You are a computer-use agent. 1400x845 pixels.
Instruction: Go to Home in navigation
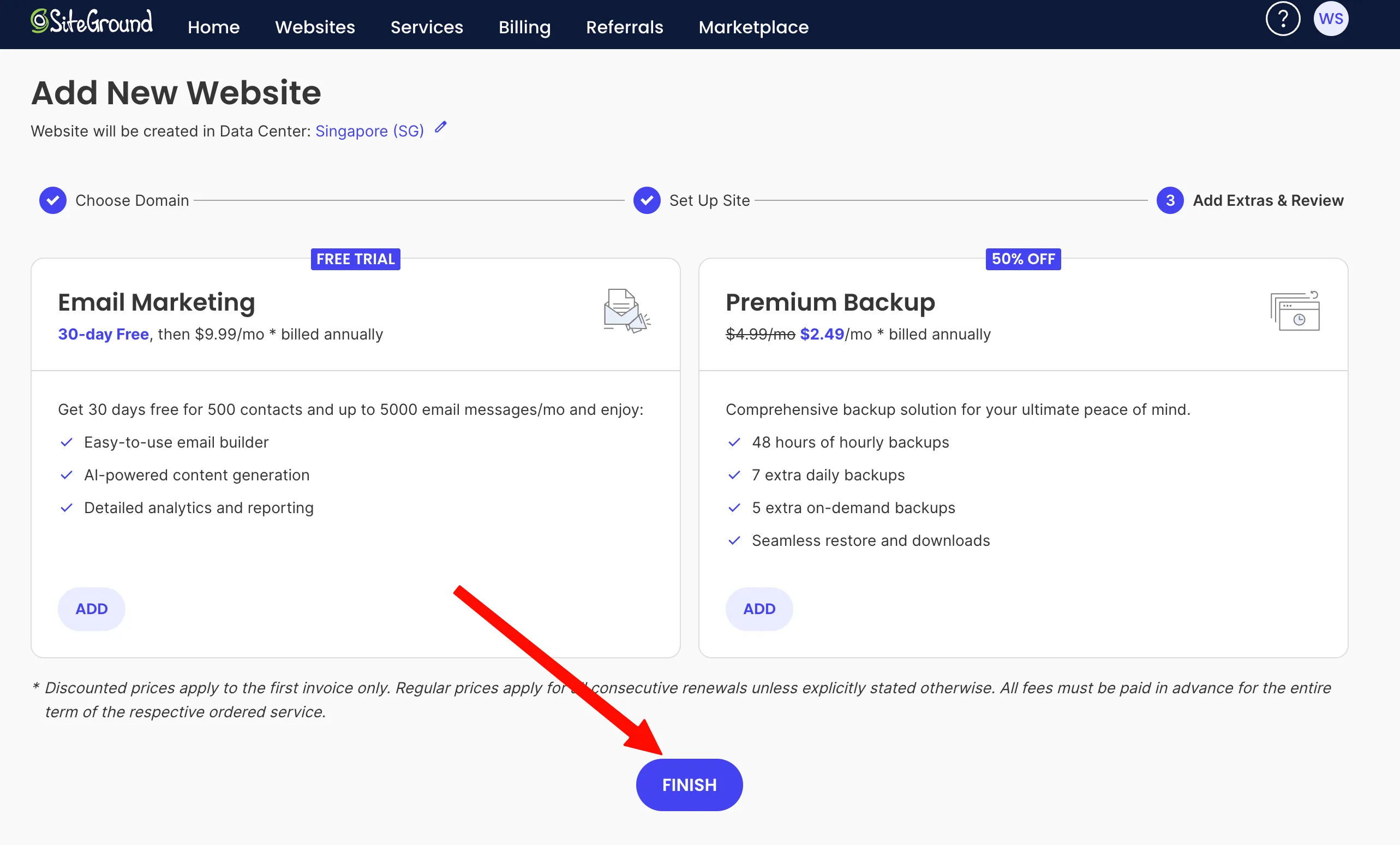click(x=214, y=27)
